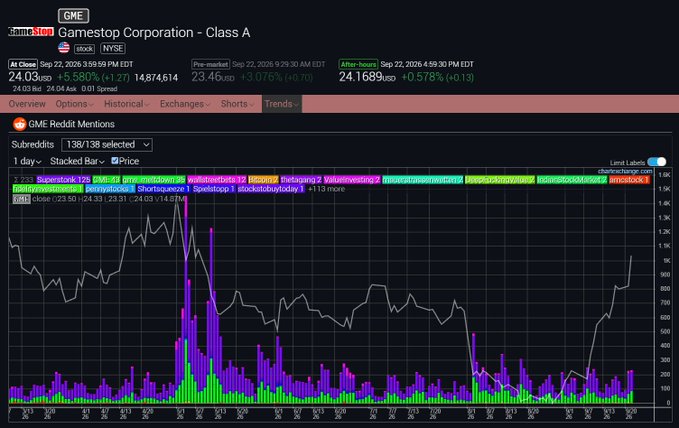Toggle Spielstopp 1 legend label

tap(214, 189)
